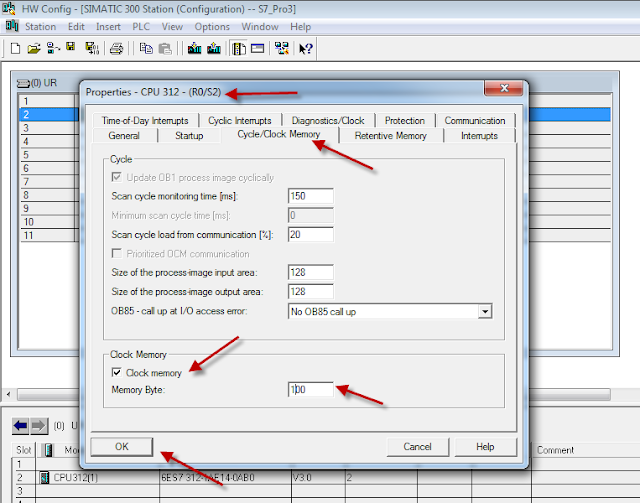
Task: Click the Prioritized OCM communication checkbox
Action: 116,253
